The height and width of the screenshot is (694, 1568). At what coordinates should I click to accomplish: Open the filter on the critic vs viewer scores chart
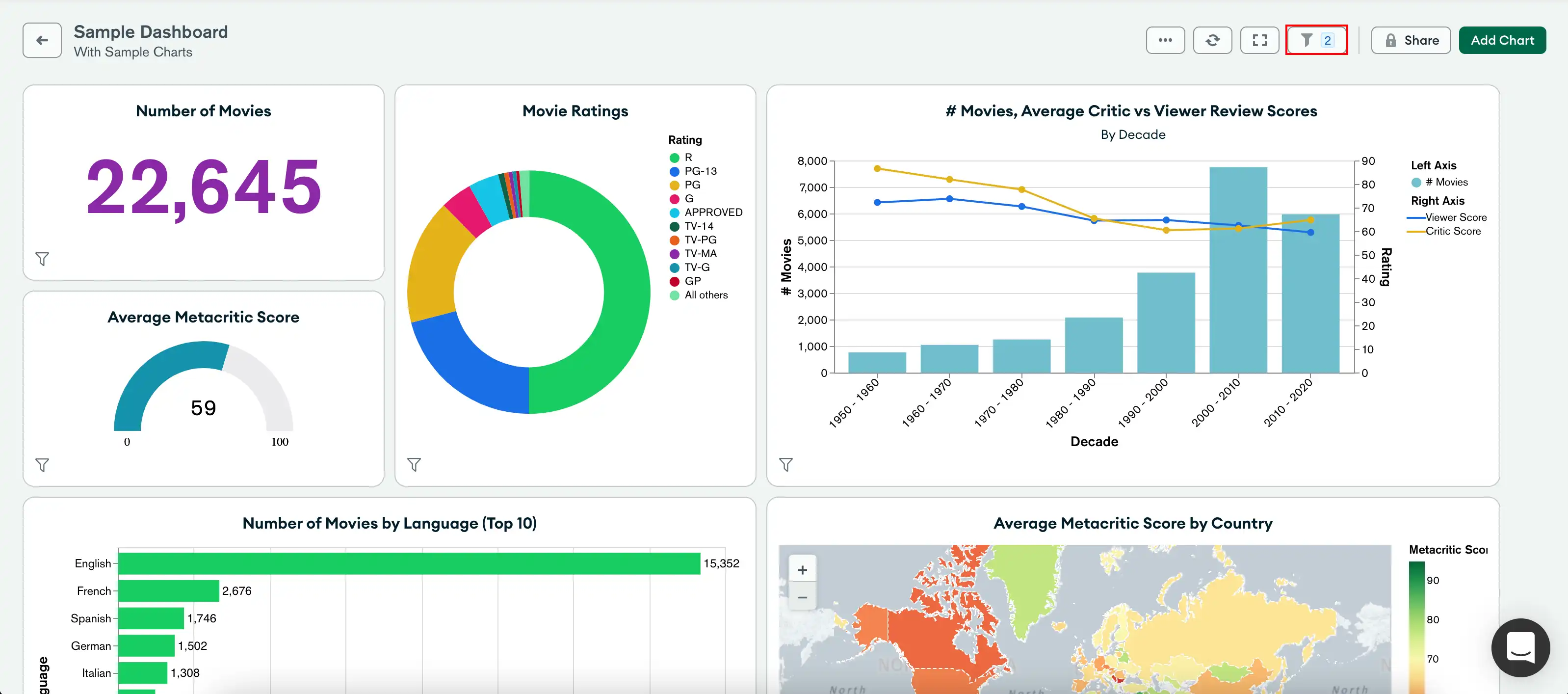click(786, 464)
